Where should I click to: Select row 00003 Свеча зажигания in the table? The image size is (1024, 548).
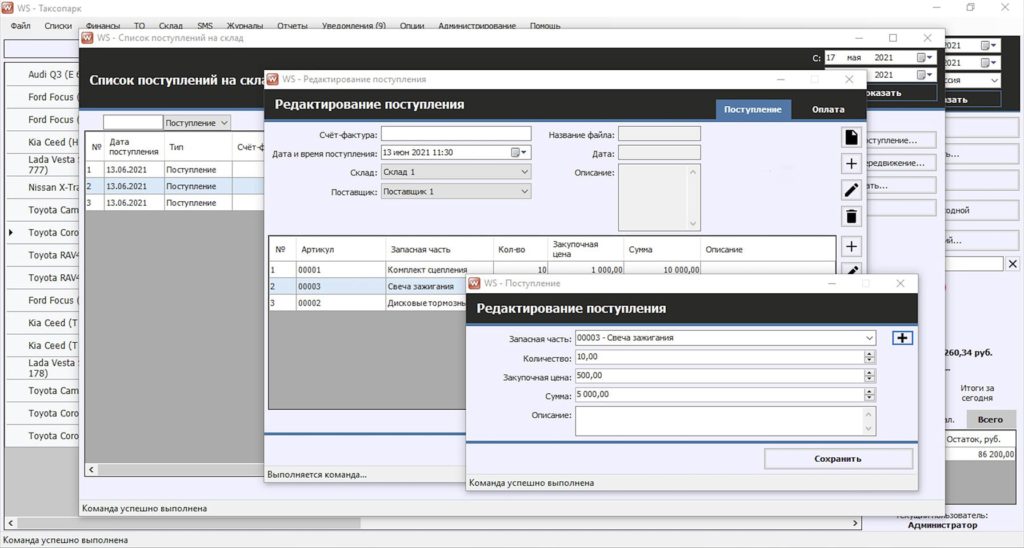368,286
